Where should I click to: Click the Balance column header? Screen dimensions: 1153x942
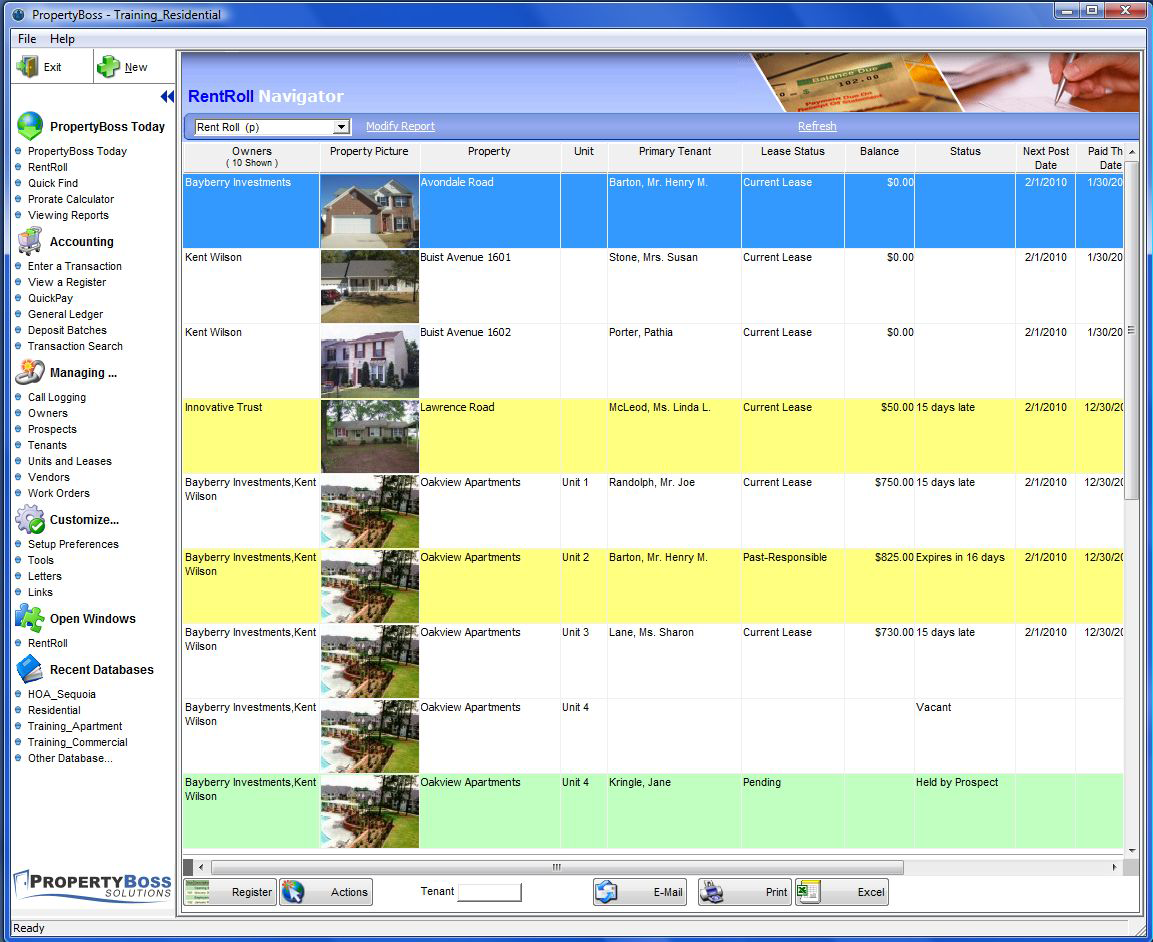click(x=879, y=157)
